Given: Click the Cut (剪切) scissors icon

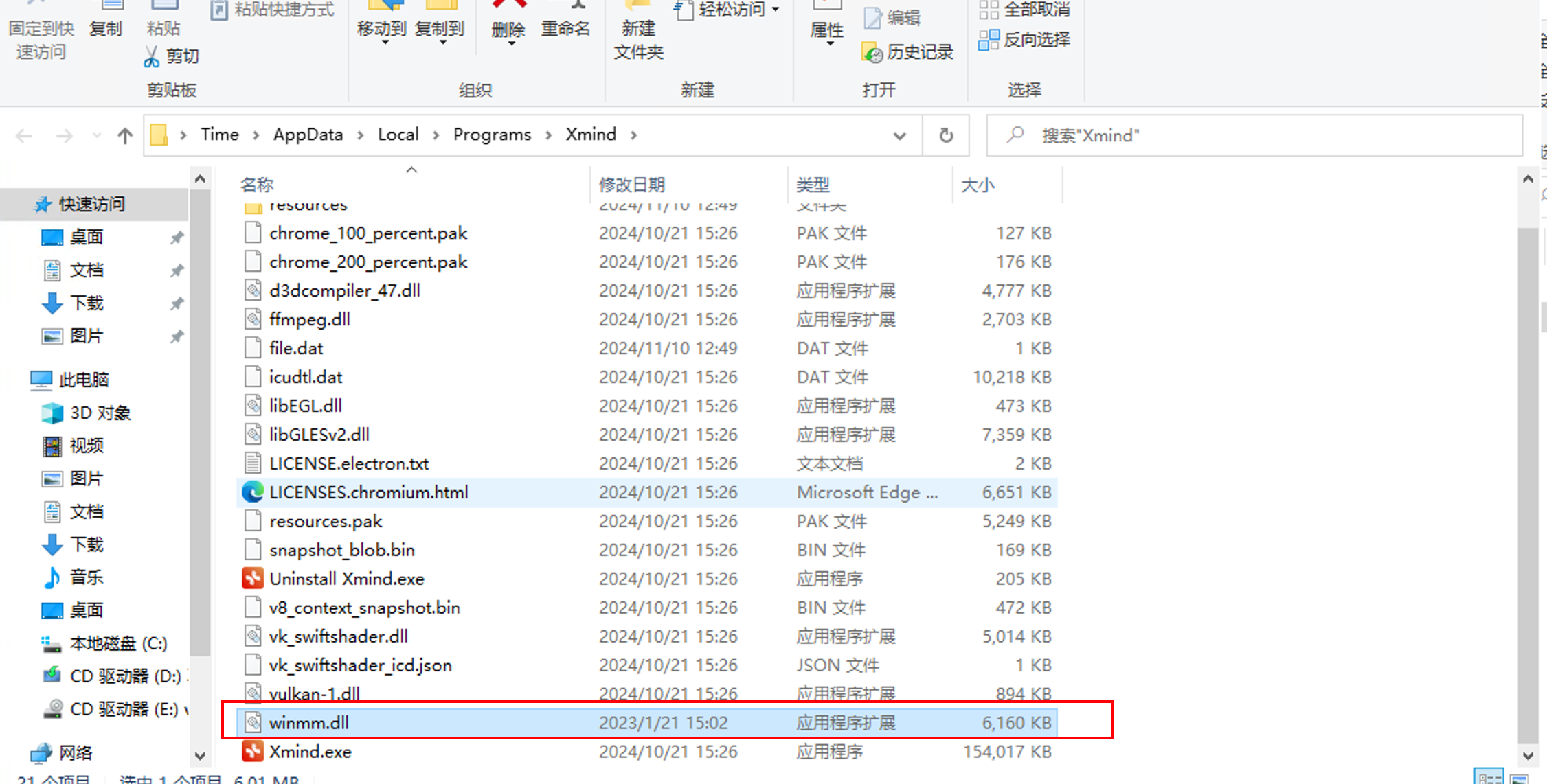Looking at the screenshot, I should click(x=151, y=56).
